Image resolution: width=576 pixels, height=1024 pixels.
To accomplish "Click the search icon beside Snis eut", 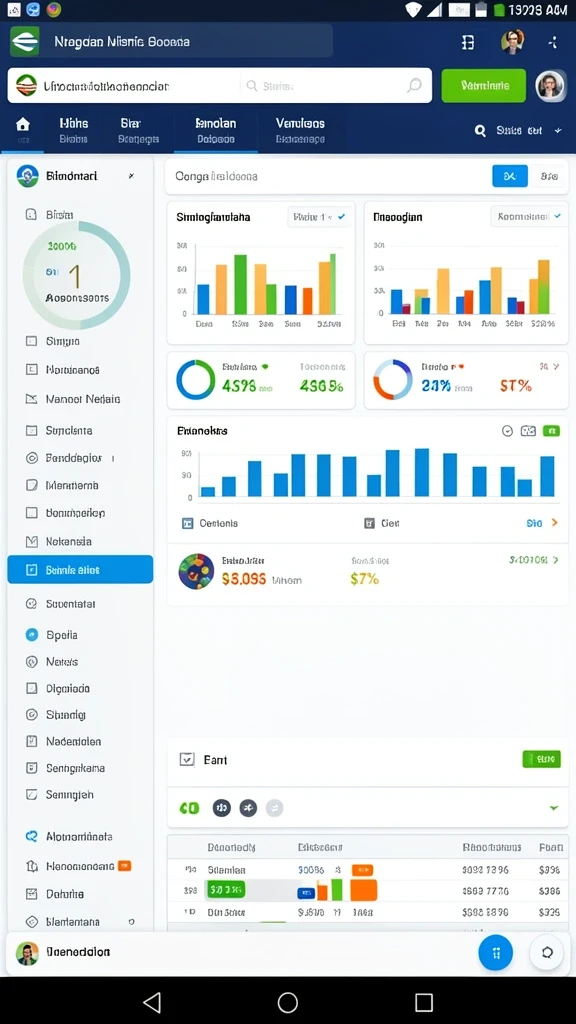I will [x=480, y=131].
